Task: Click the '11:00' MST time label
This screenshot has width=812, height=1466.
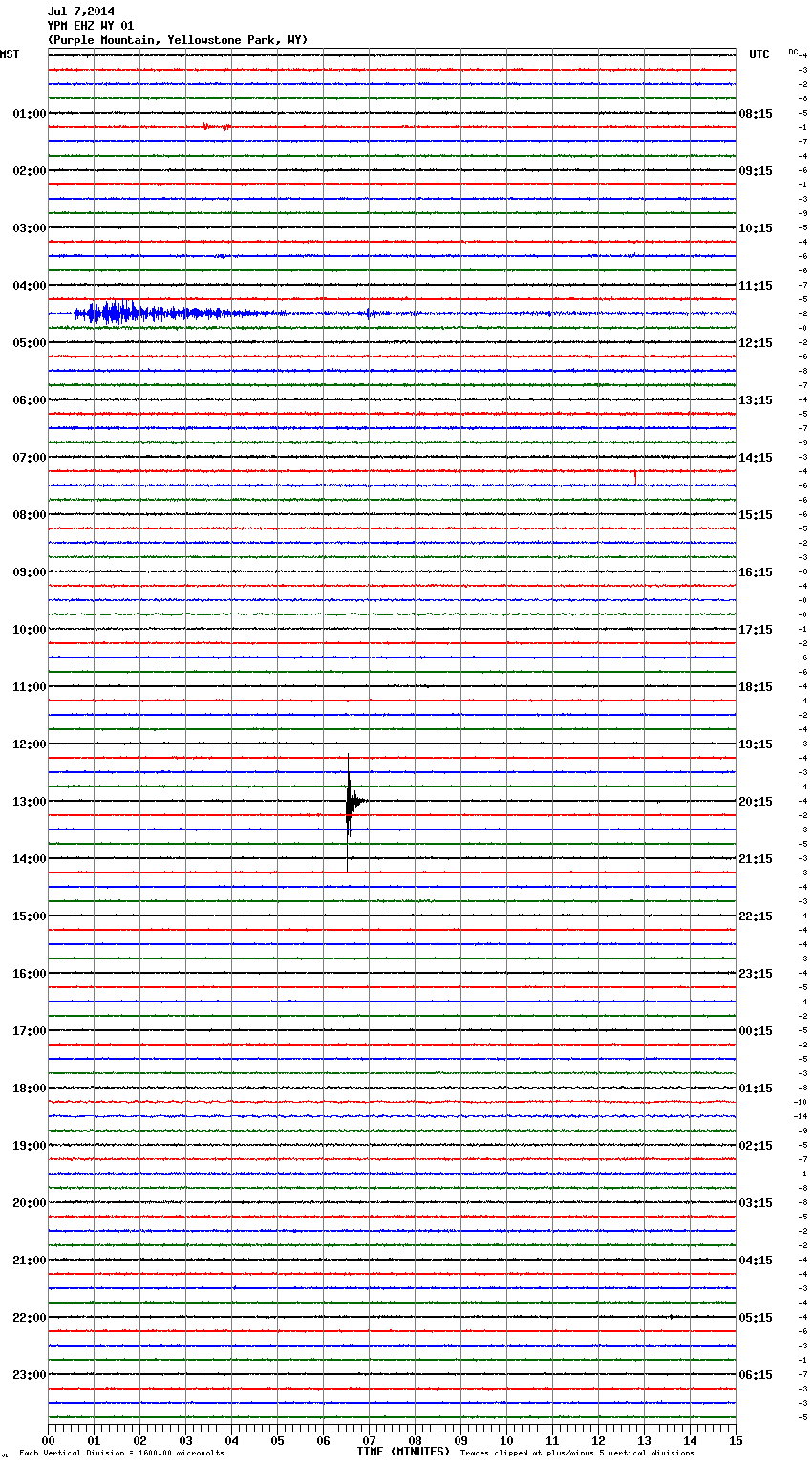Action: coord(29,687)
